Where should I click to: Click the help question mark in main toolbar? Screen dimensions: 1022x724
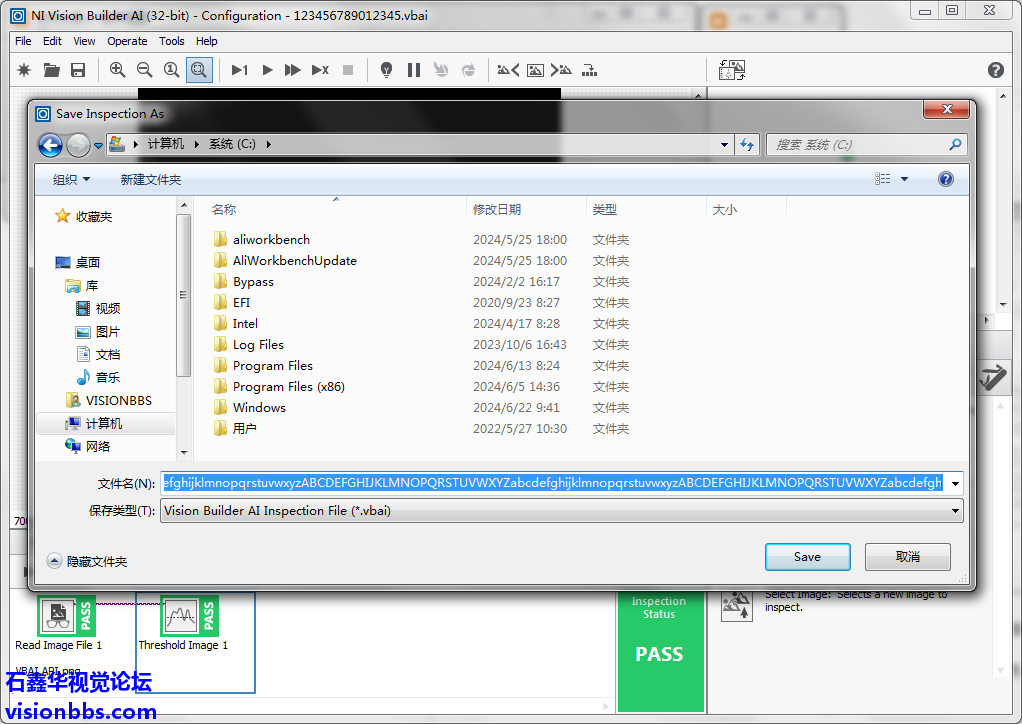click(x=995, y=70)
